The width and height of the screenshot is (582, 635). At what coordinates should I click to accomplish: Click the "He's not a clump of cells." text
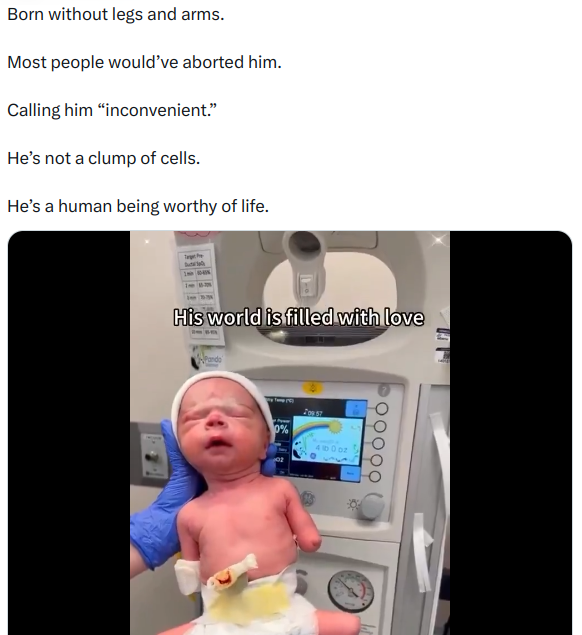click(x=104, y=158)
